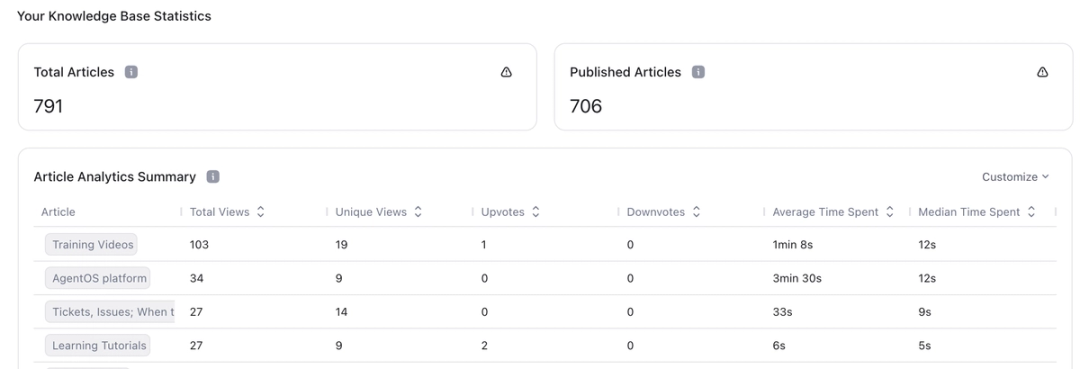Click the Total Articles label

click(x=74, y=72)
